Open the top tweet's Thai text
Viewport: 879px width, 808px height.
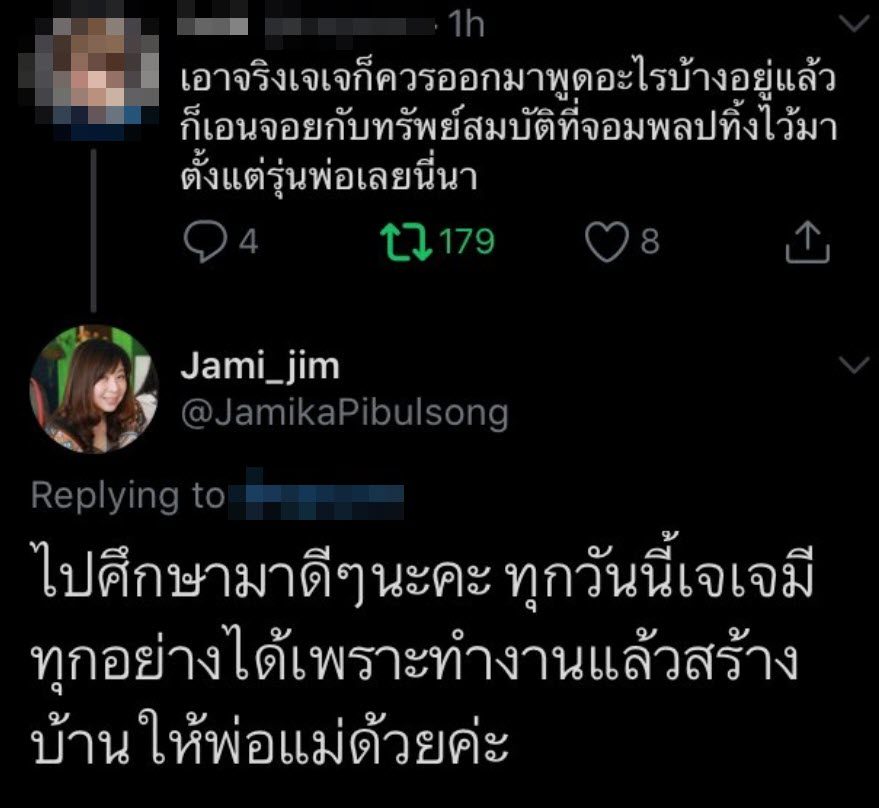[508, 126]
